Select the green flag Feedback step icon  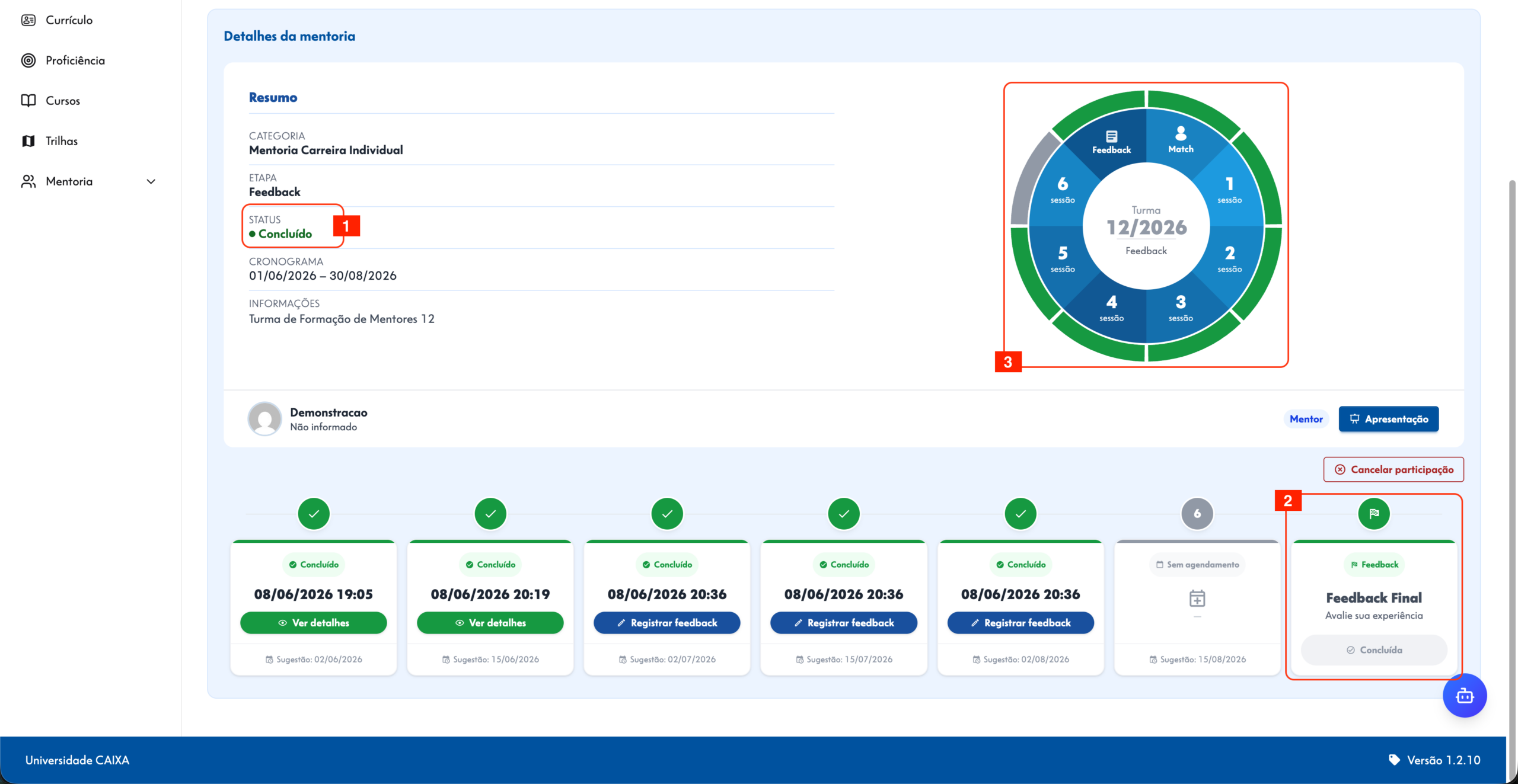point(1374,514)
